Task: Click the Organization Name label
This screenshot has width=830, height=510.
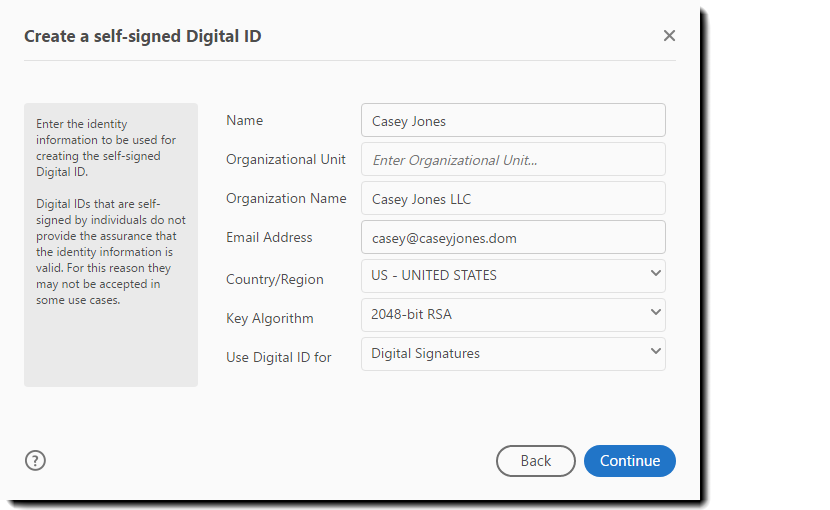Action: pyautogui.click(x=286, y=198)
